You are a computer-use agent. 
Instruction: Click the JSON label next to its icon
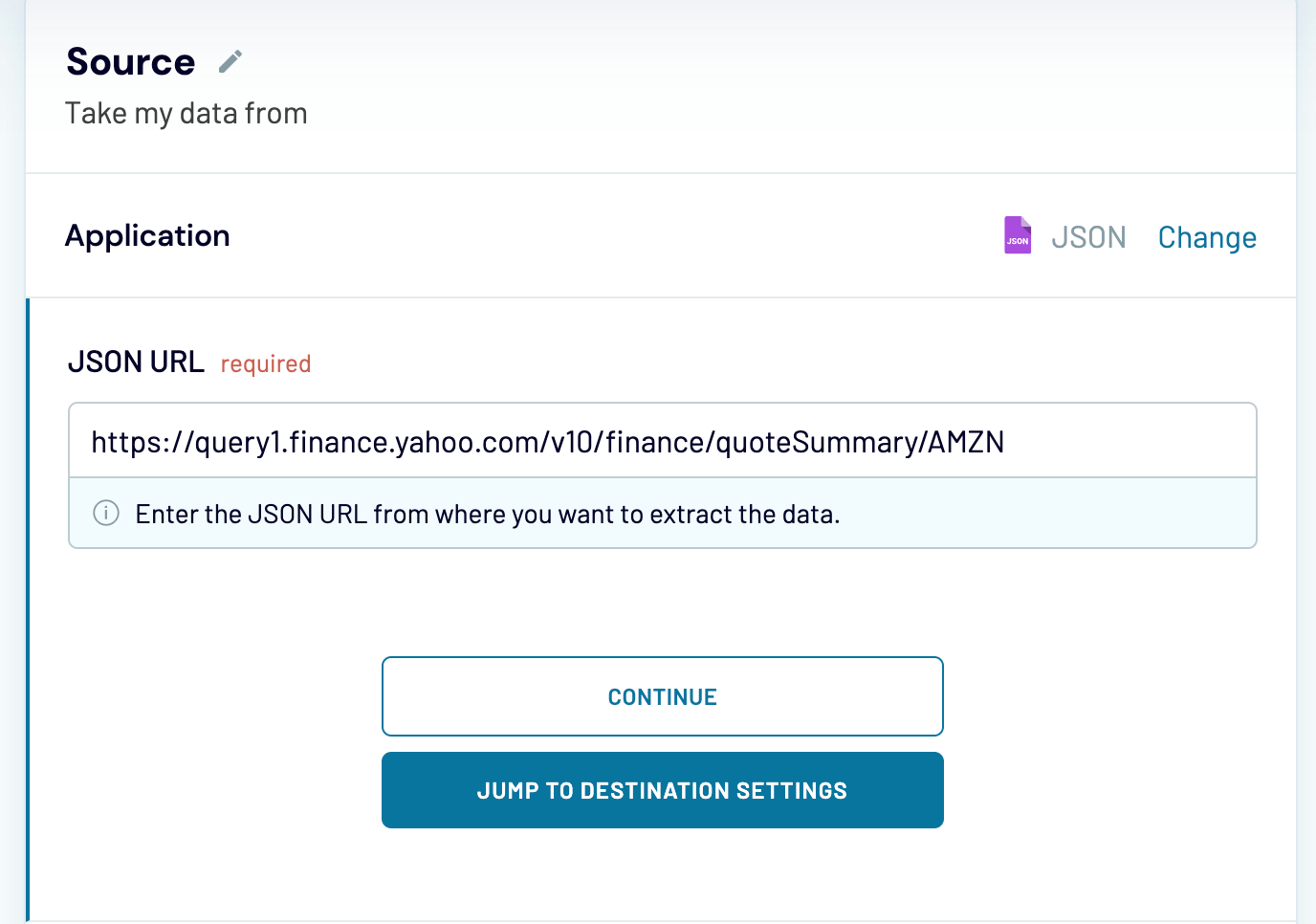(1088, 236)
